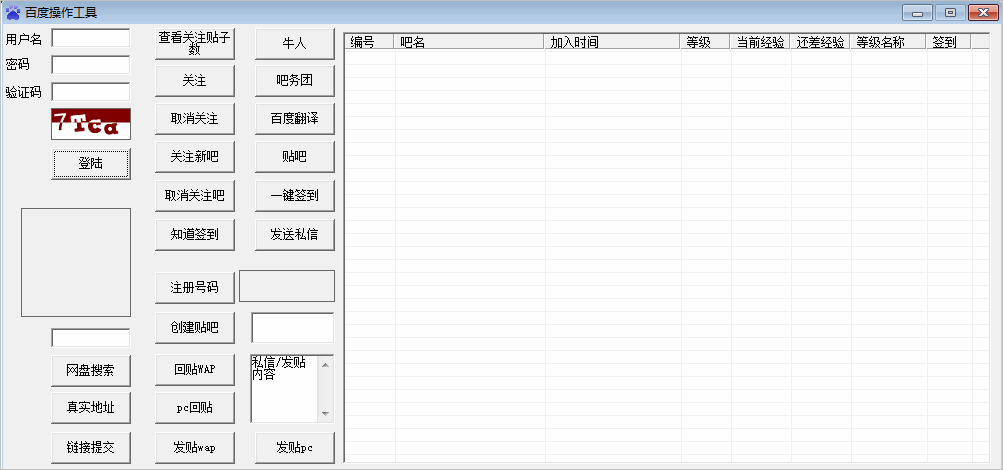Viewport: 1003px width, 470px height.
Task: Click the empty image box below 登陆
Action: 76,262
